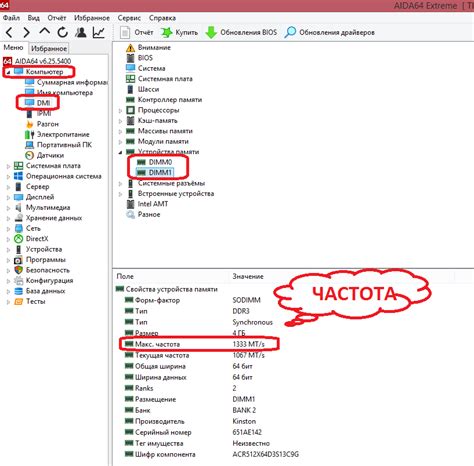The width and height of the screenshot is (474, 466).
Task: Select DIMM0 memory device
Action: pyautogui.click(x=155, y=162)
